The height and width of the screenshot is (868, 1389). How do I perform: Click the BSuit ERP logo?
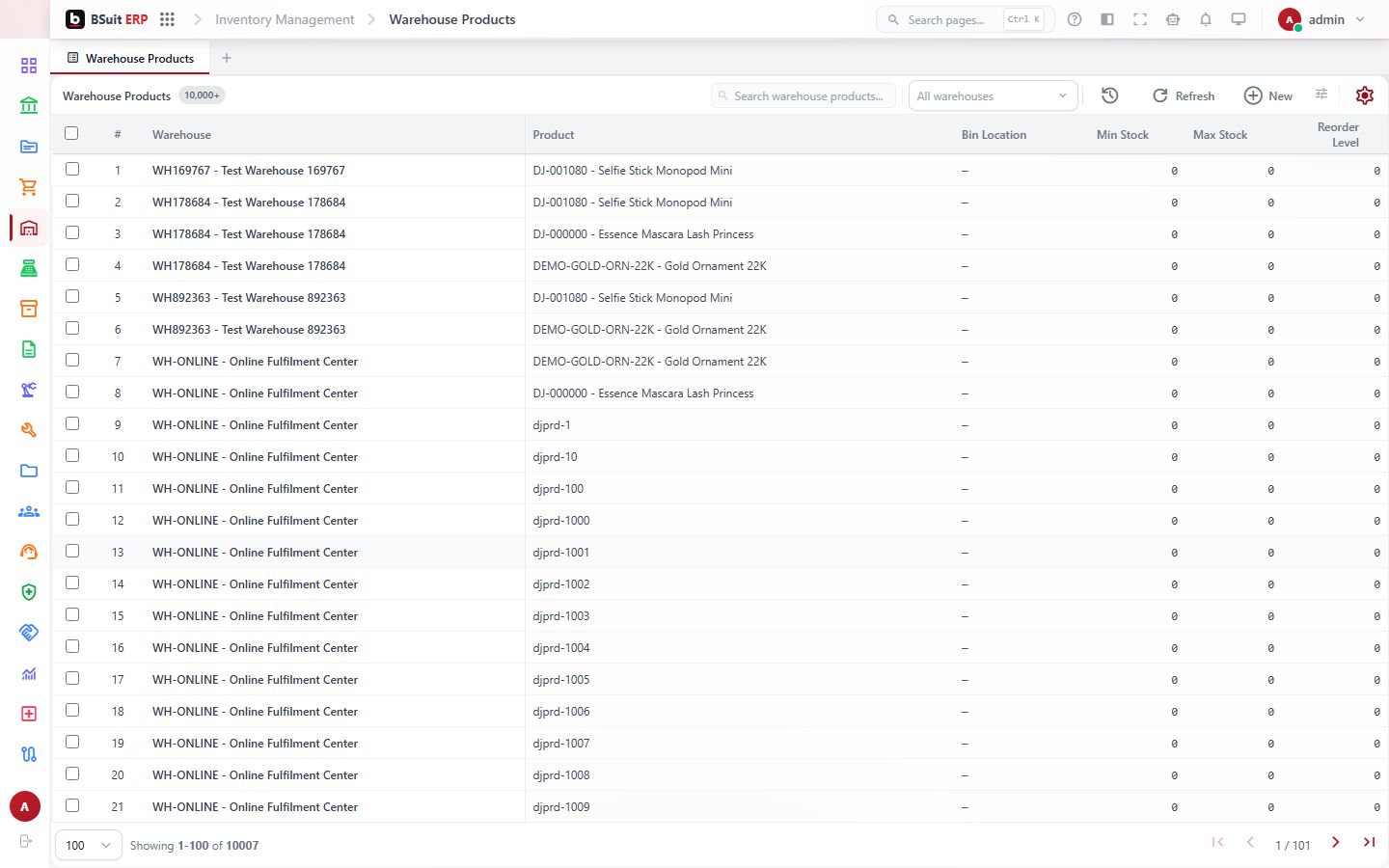point(106,19)
